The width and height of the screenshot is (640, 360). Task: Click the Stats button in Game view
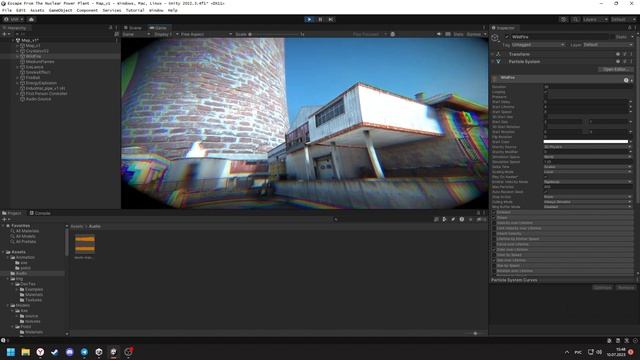point(458,34)
